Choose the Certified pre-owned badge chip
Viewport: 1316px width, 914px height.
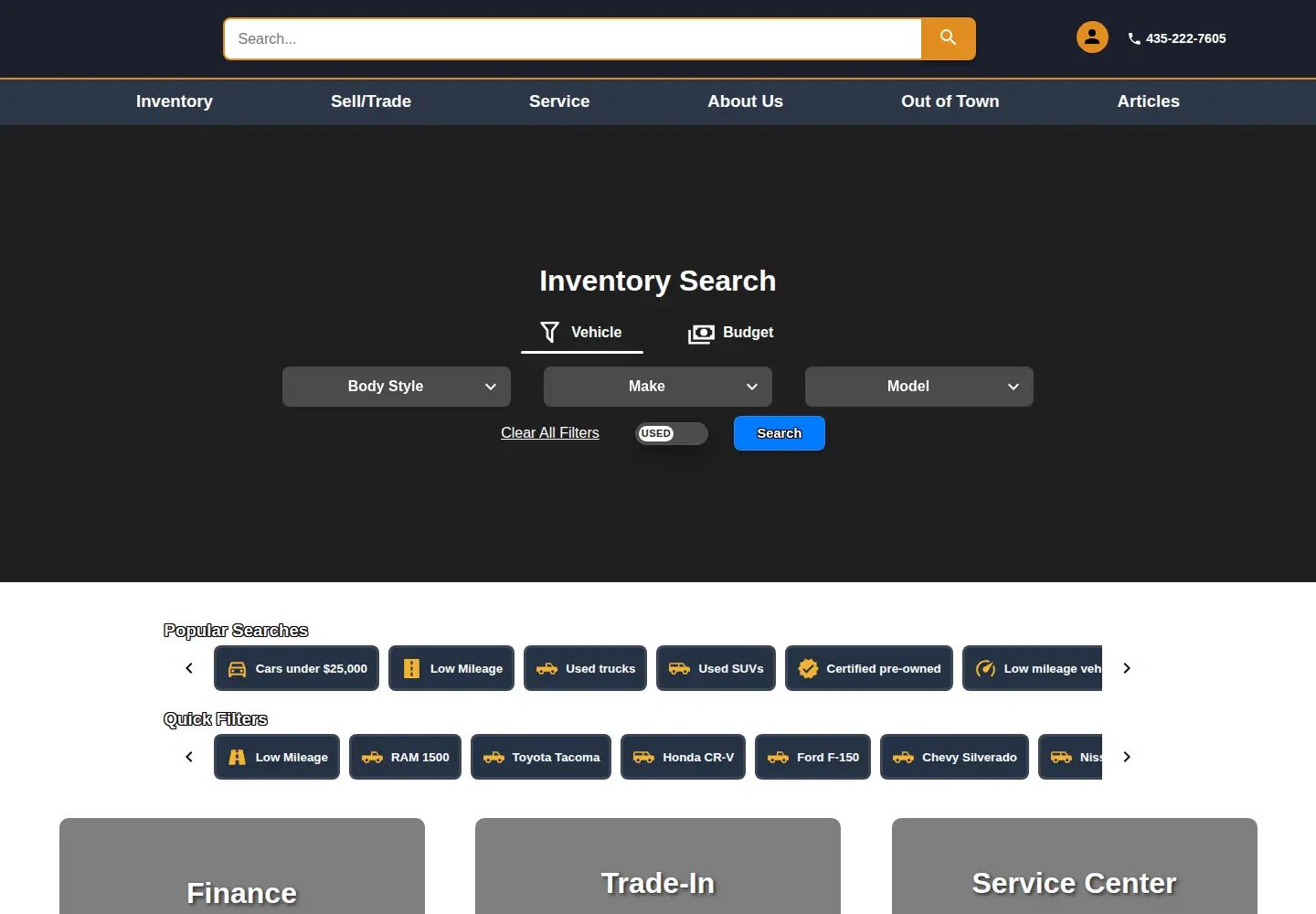[x=869, y=668]
